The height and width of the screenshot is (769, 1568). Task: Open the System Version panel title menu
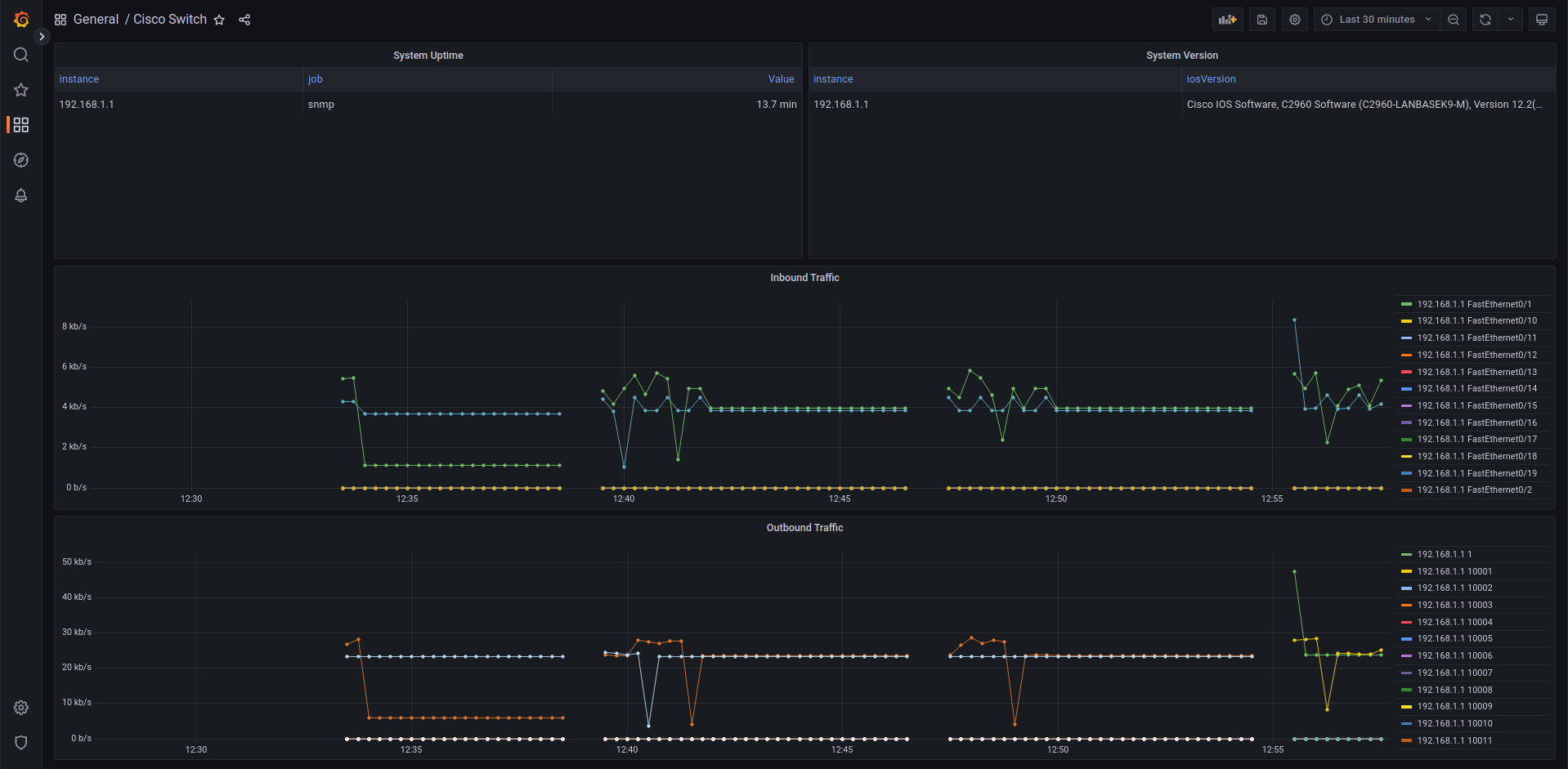(x=1182, y=56)
